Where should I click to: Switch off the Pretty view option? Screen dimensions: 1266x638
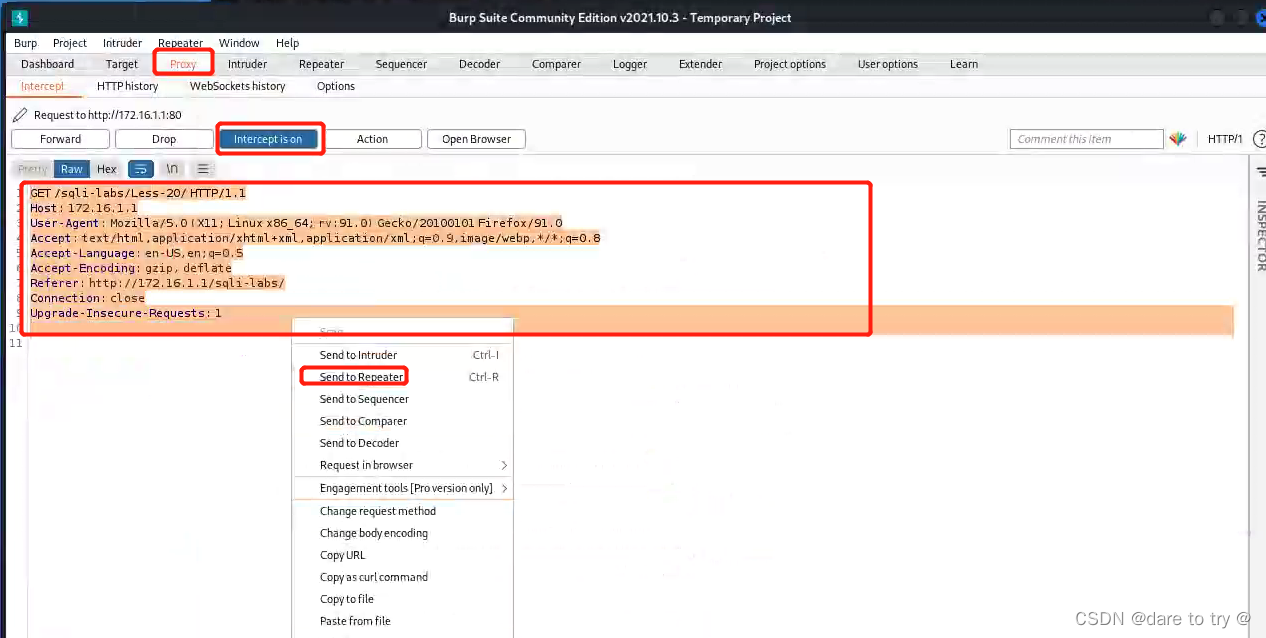point(32,168)
